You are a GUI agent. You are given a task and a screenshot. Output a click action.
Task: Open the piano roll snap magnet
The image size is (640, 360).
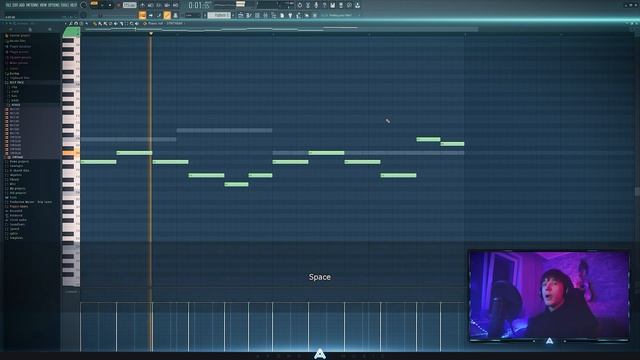coord(76,23)
